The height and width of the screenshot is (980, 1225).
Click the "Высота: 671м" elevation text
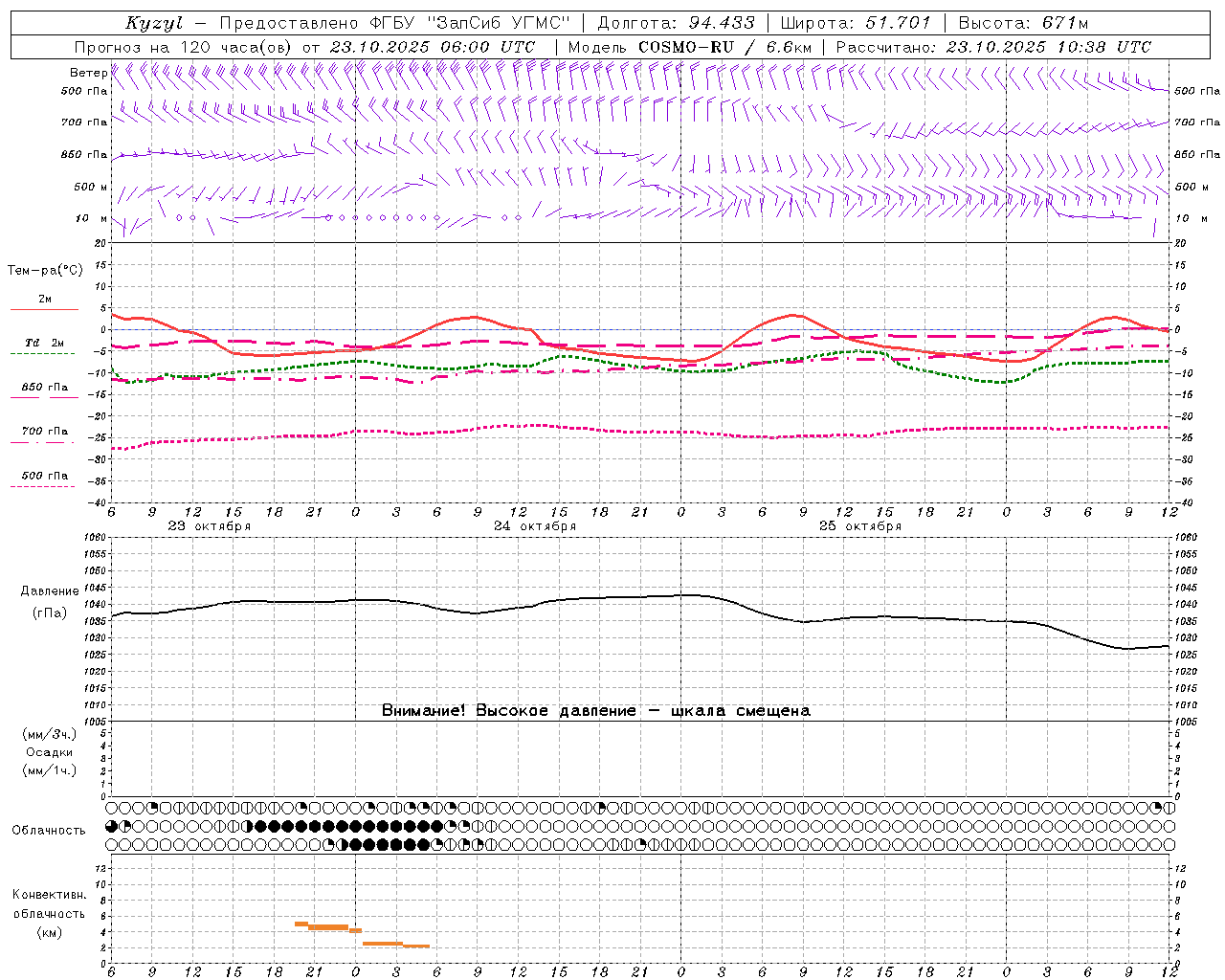click(1023, 23)
